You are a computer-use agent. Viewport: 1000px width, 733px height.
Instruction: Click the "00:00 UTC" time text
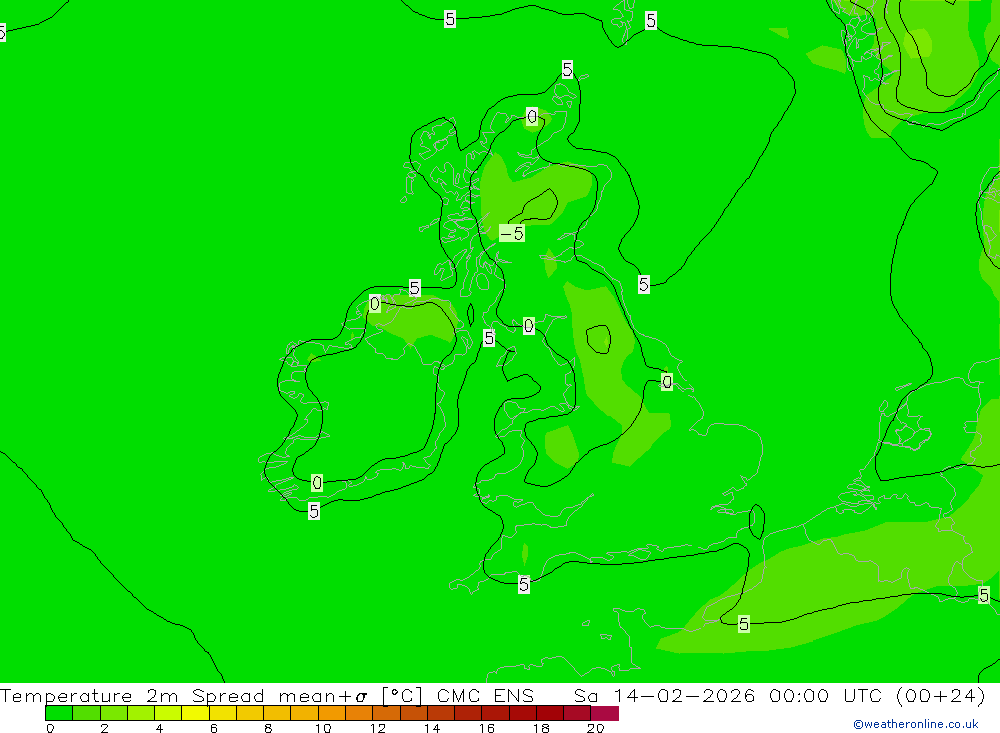point(825,695)
